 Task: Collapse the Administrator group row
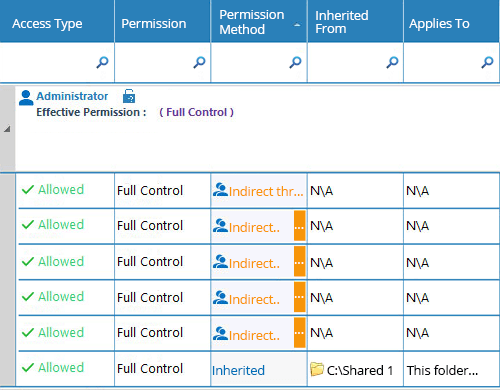coord(7,129)
